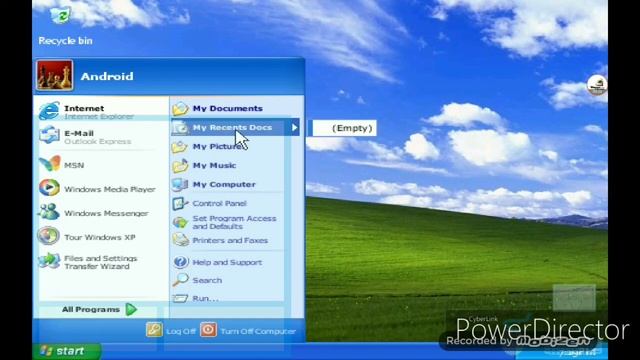Expand the My Recents Docs submenu arrow
Image resolution: width=640 pixels, height=360 pixels.
click(294, 128)
